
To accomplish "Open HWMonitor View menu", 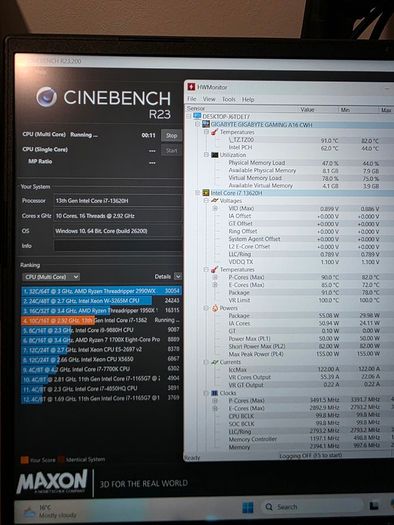I will tap(209, 99).
